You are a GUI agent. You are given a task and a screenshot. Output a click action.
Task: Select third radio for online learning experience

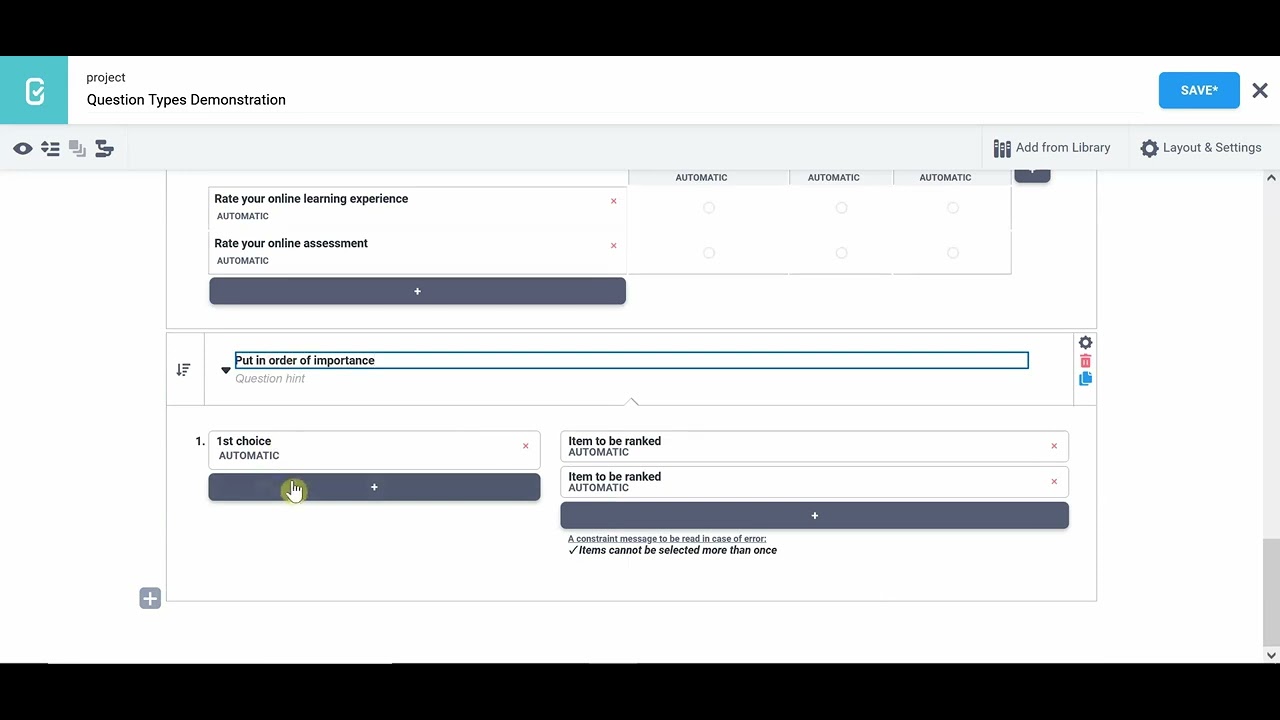point(953,208)
